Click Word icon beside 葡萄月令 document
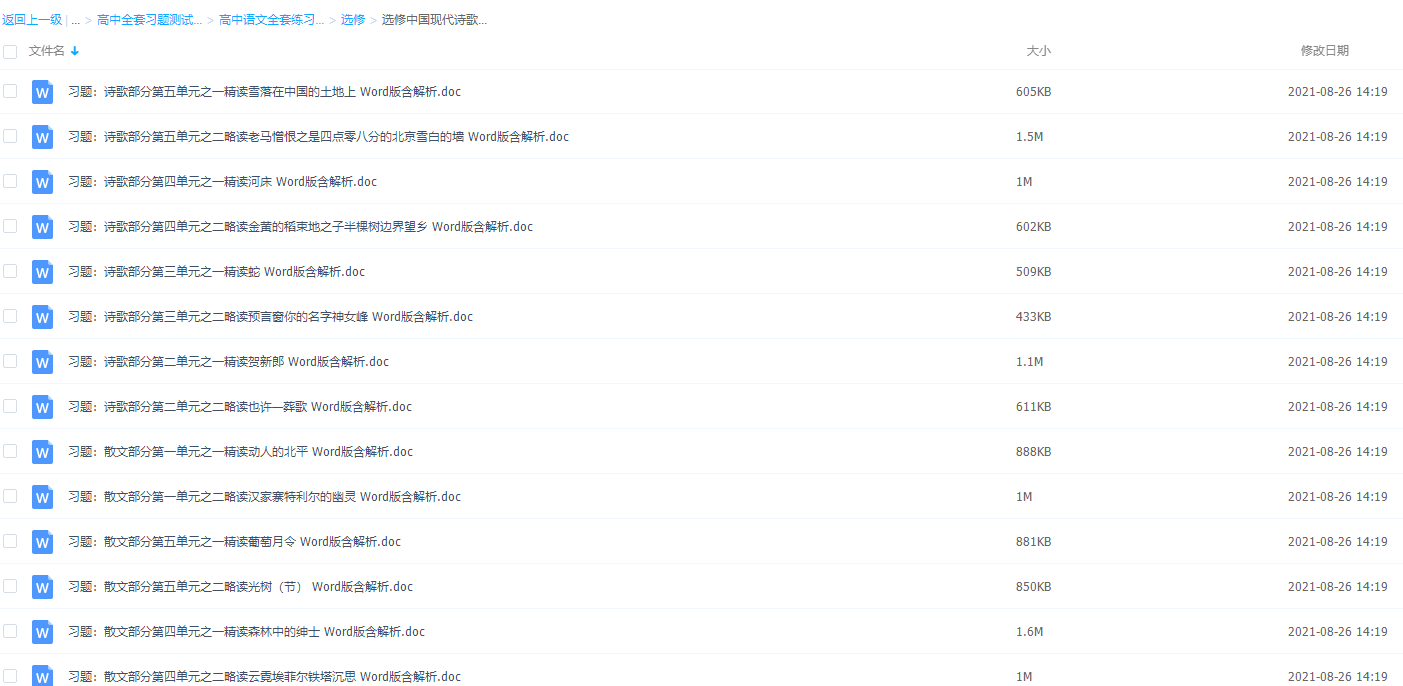Image resolution: width=1403 pixels, height=686 pixels. click(42, 542)
